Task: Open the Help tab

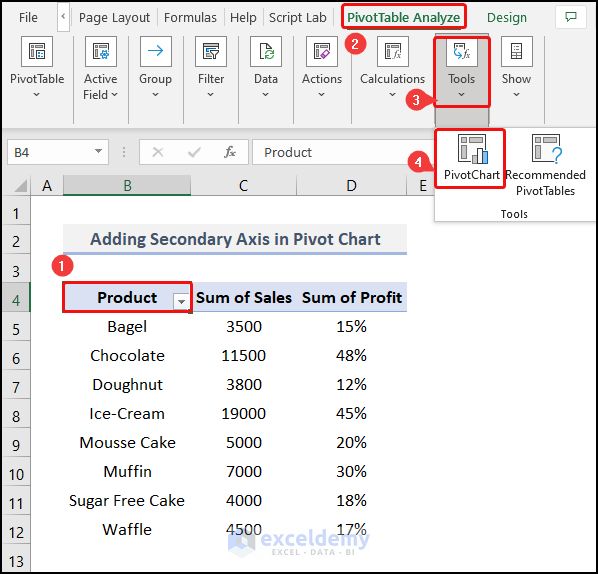Action: (x=243, y=17)
